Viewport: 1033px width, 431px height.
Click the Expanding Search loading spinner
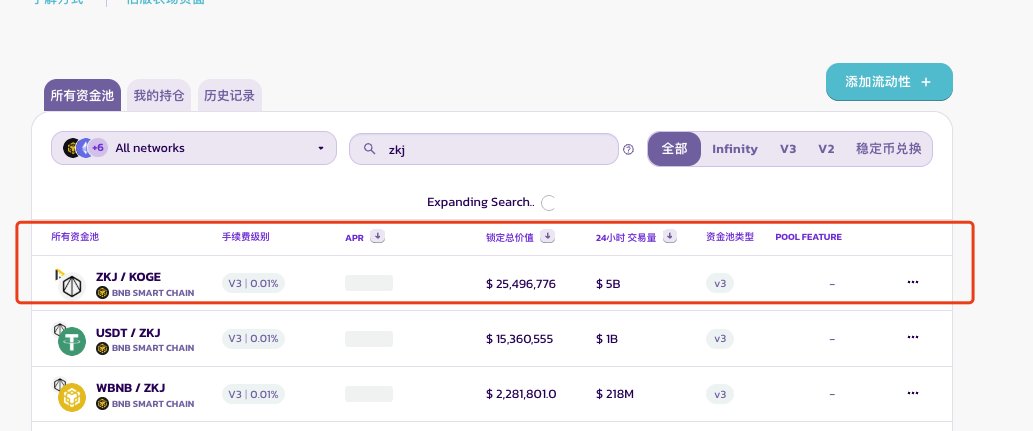[x=548, y=203]
